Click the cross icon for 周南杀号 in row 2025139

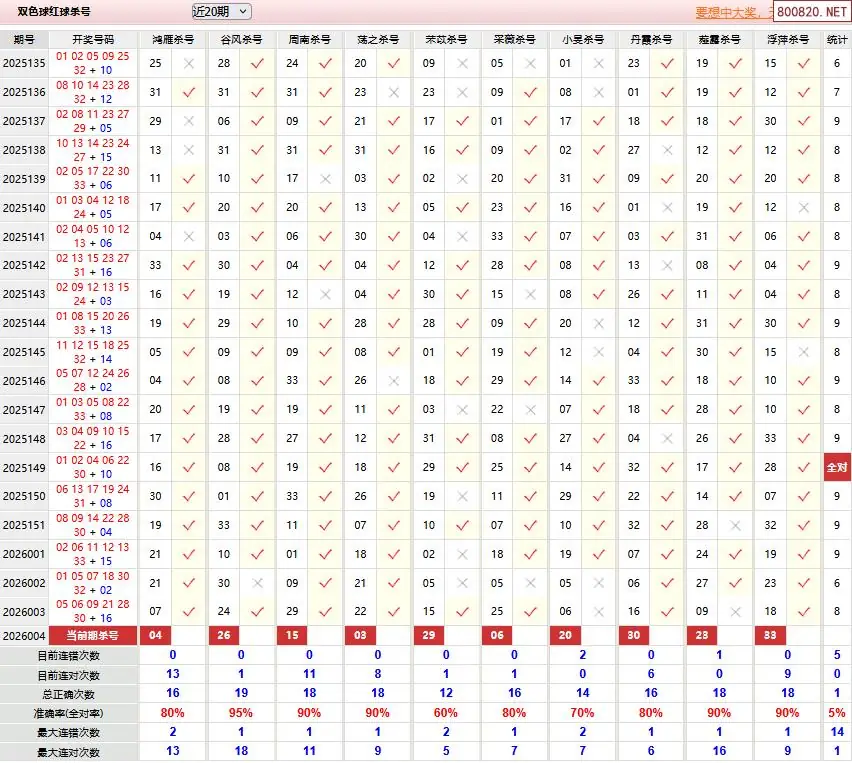point(325,179)
